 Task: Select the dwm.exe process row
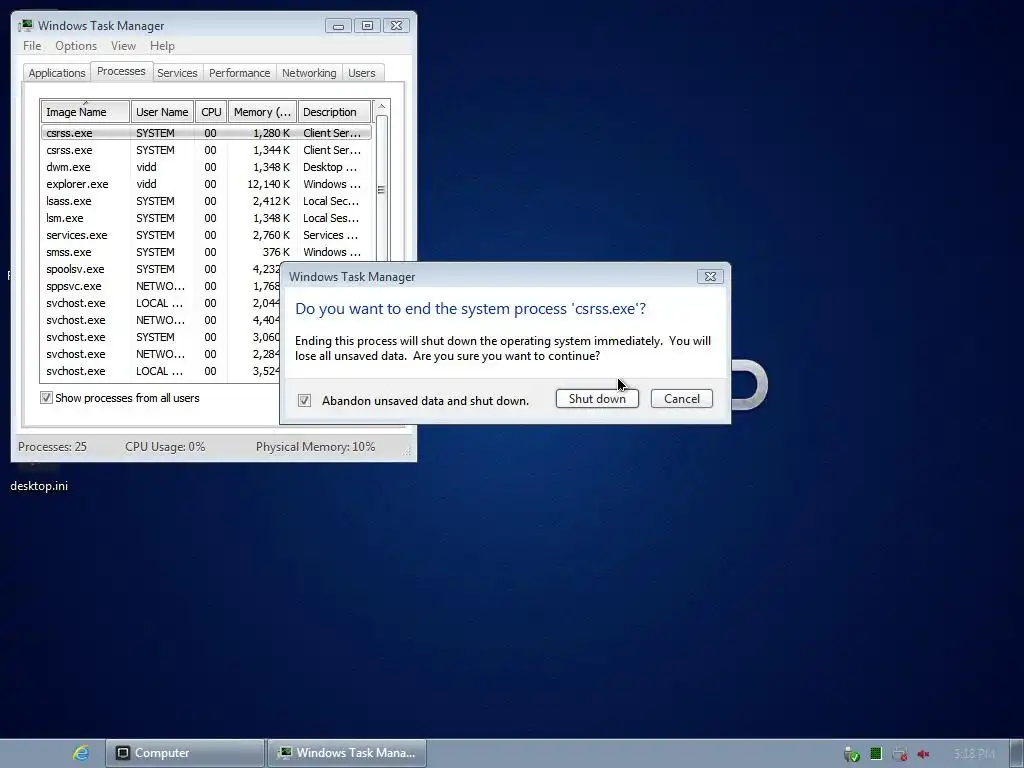[x=206, y=167]
